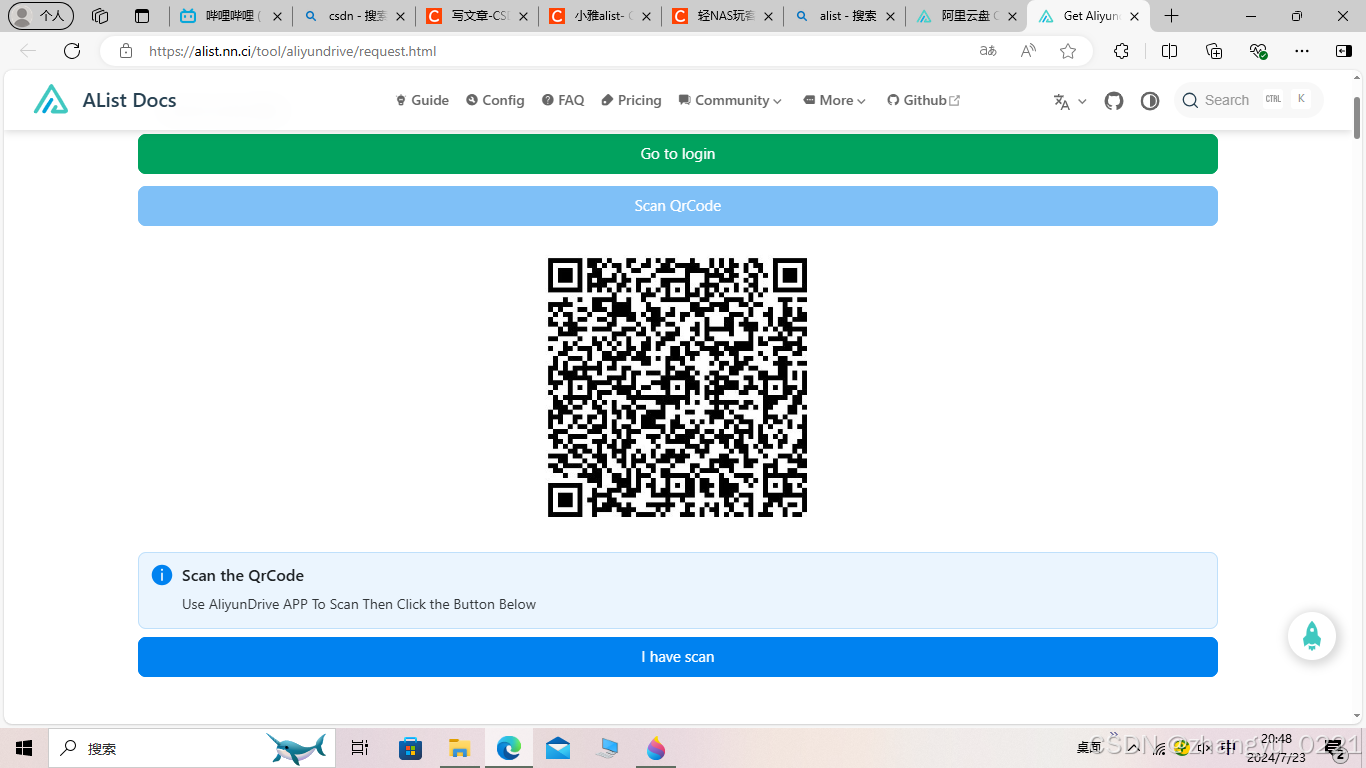This screenshot has width=1366, height=768.
Task: Click the page vertical scrollbar thumb
Action: pyautogui.click(x=1357, y=118)
